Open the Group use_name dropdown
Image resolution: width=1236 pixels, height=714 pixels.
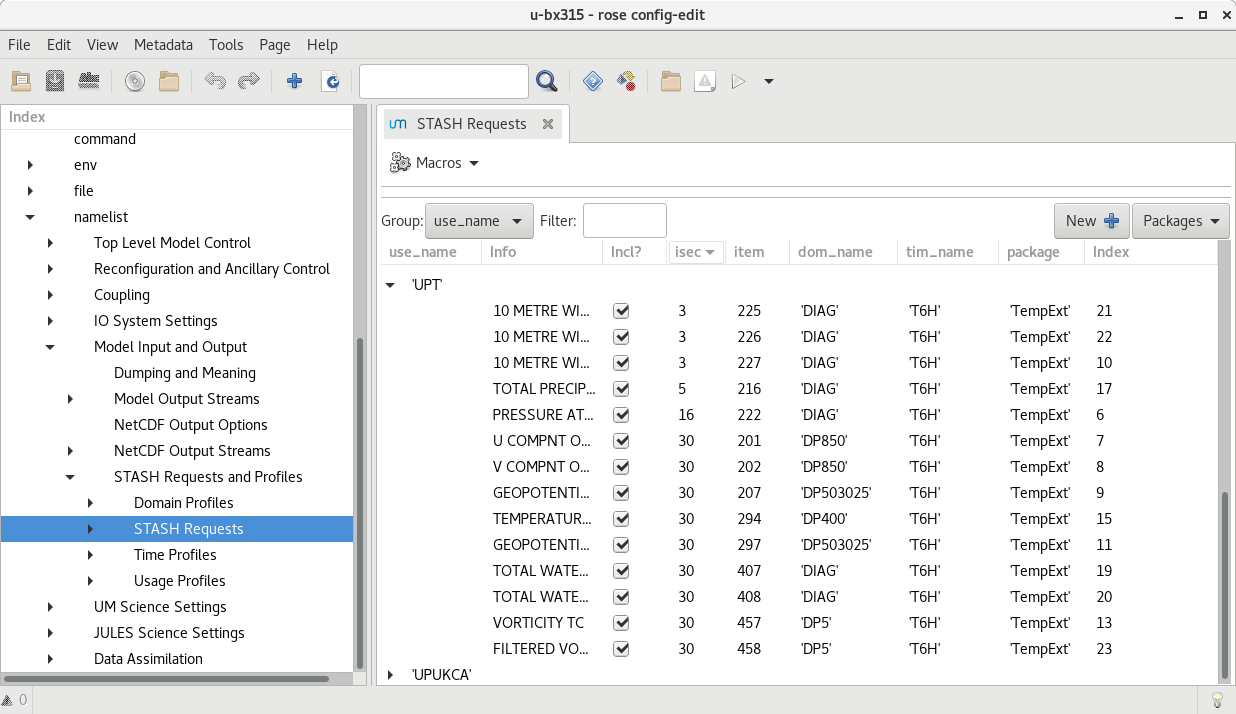(479, 221)
